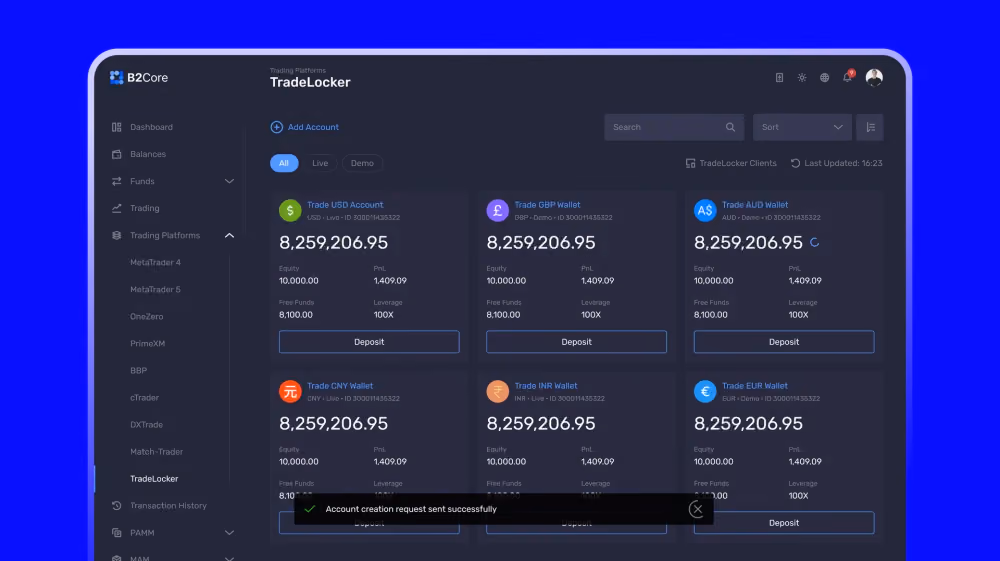Open the Trading sidebar item

[x=145, y=208]
